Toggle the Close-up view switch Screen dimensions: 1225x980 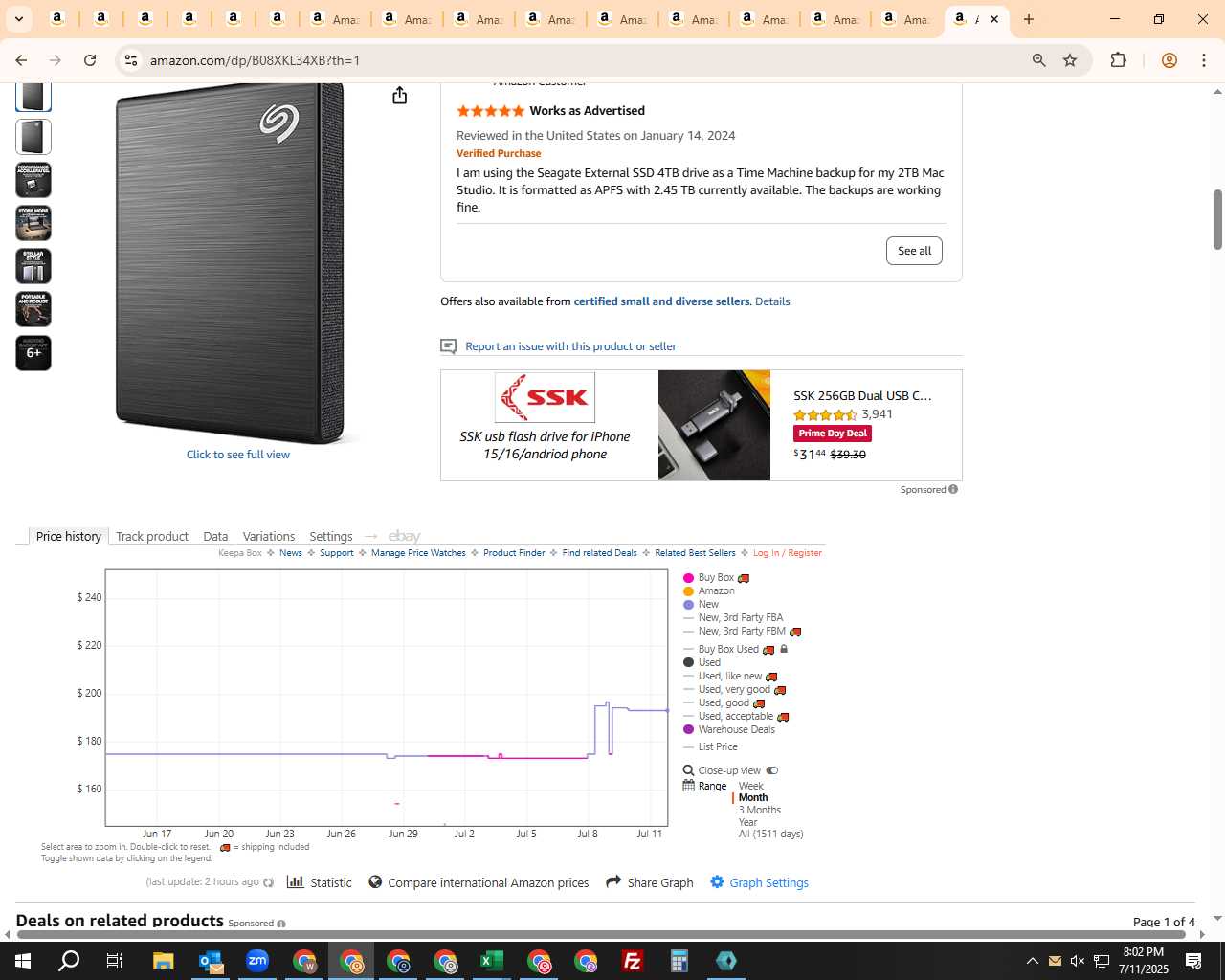[x=772, y=770]
